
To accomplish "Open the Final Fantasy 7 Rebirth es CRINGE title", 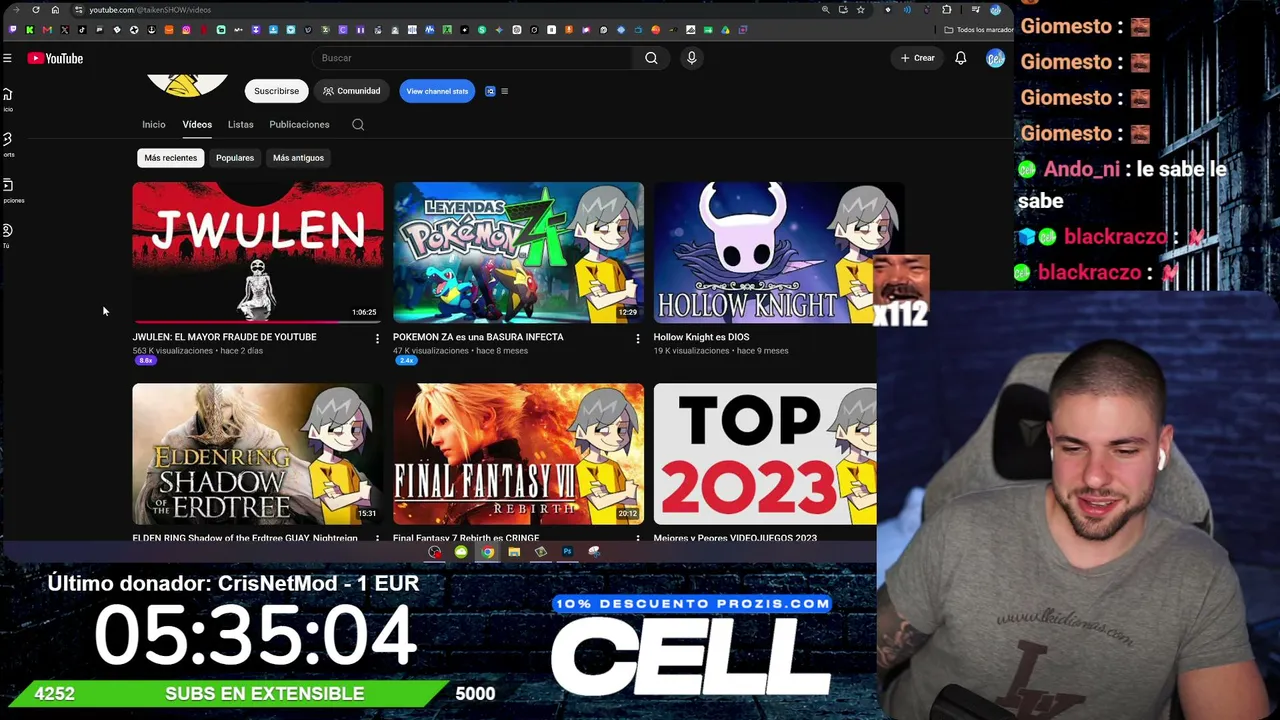I will coord(466,538).
